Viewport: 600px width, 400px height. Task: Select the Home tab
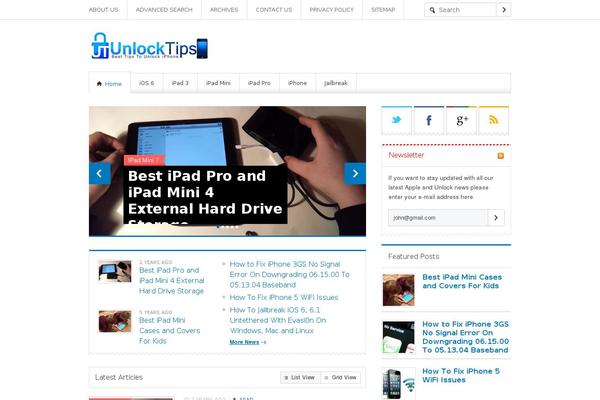point(109,83)
